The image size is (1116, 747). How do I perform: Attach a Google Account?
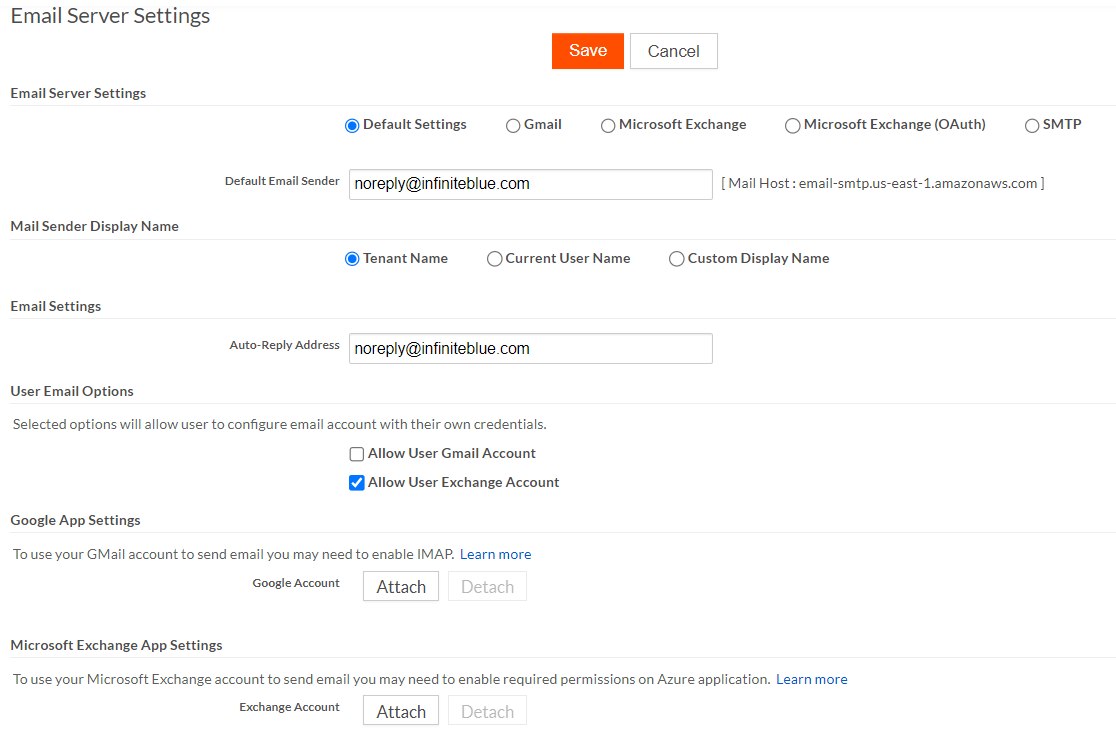pyautogui.click(x=401, y=586)
